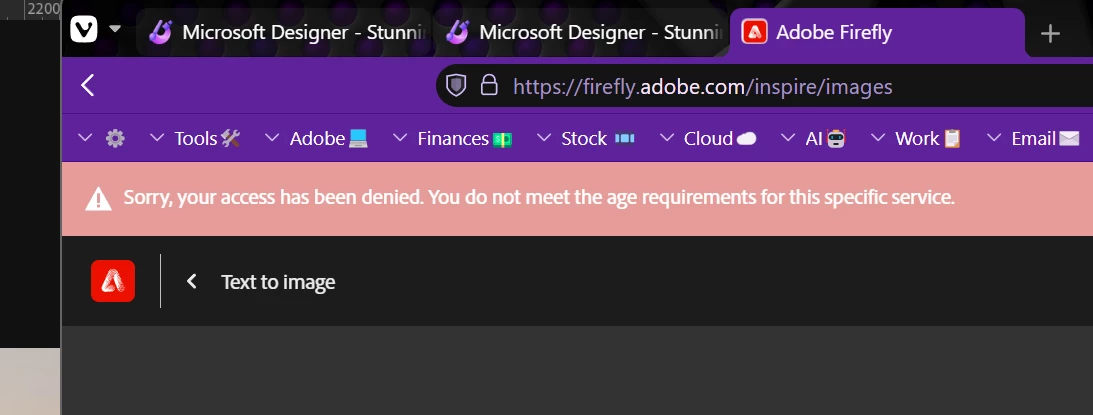Viewport: 1093px width, 415px height.
Task: Open the Stock bookmarks folder
Action: (585, 138)
